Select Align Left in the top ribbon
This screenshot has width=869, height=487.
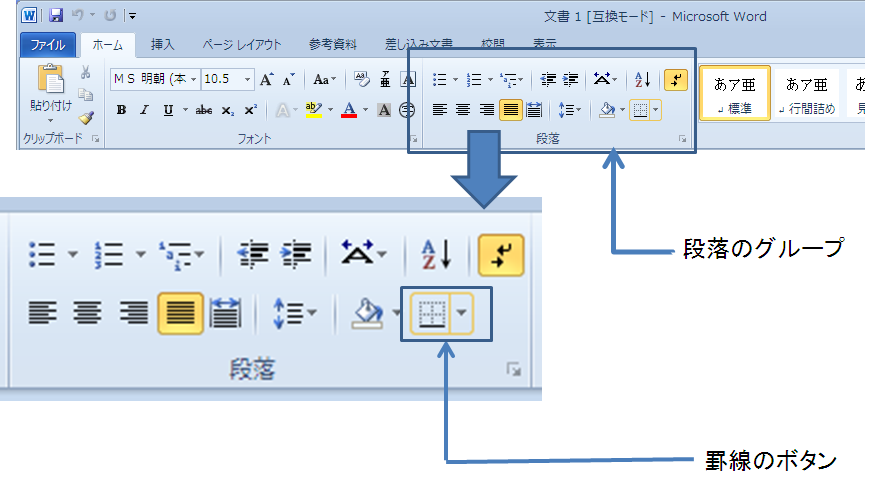pos(440,110)
